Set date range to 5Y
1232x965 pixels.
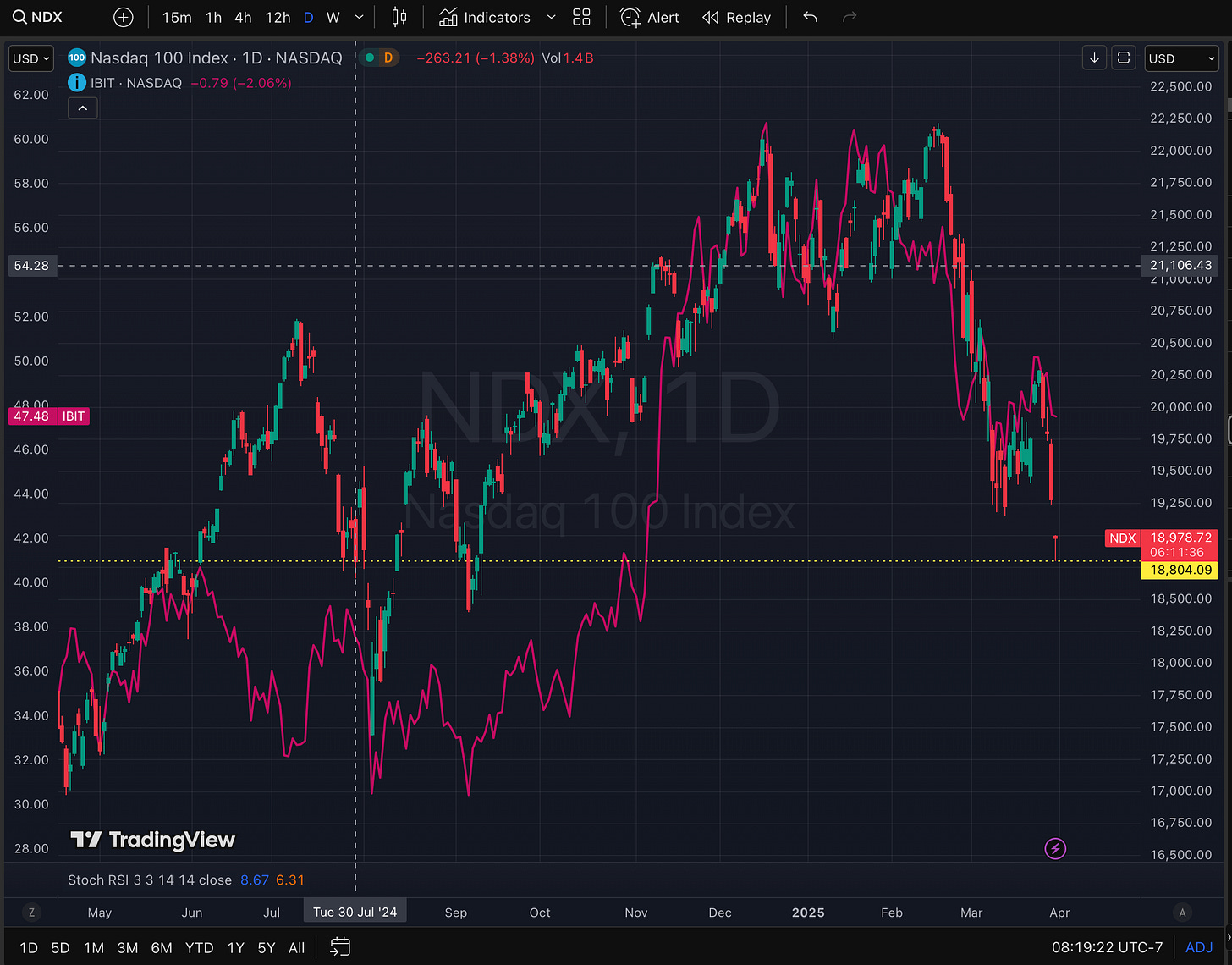267,947
